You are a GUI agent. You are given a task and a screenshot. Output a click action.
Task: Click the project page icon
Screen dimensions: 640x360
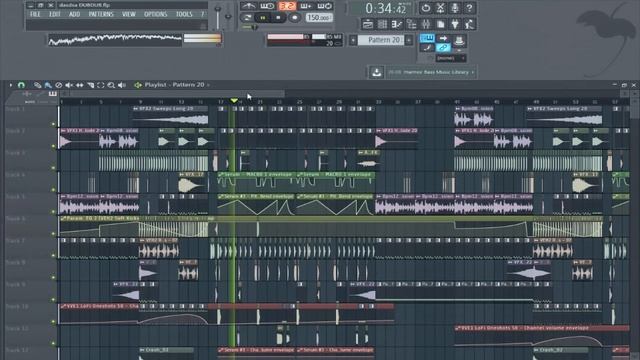(441, 24)
